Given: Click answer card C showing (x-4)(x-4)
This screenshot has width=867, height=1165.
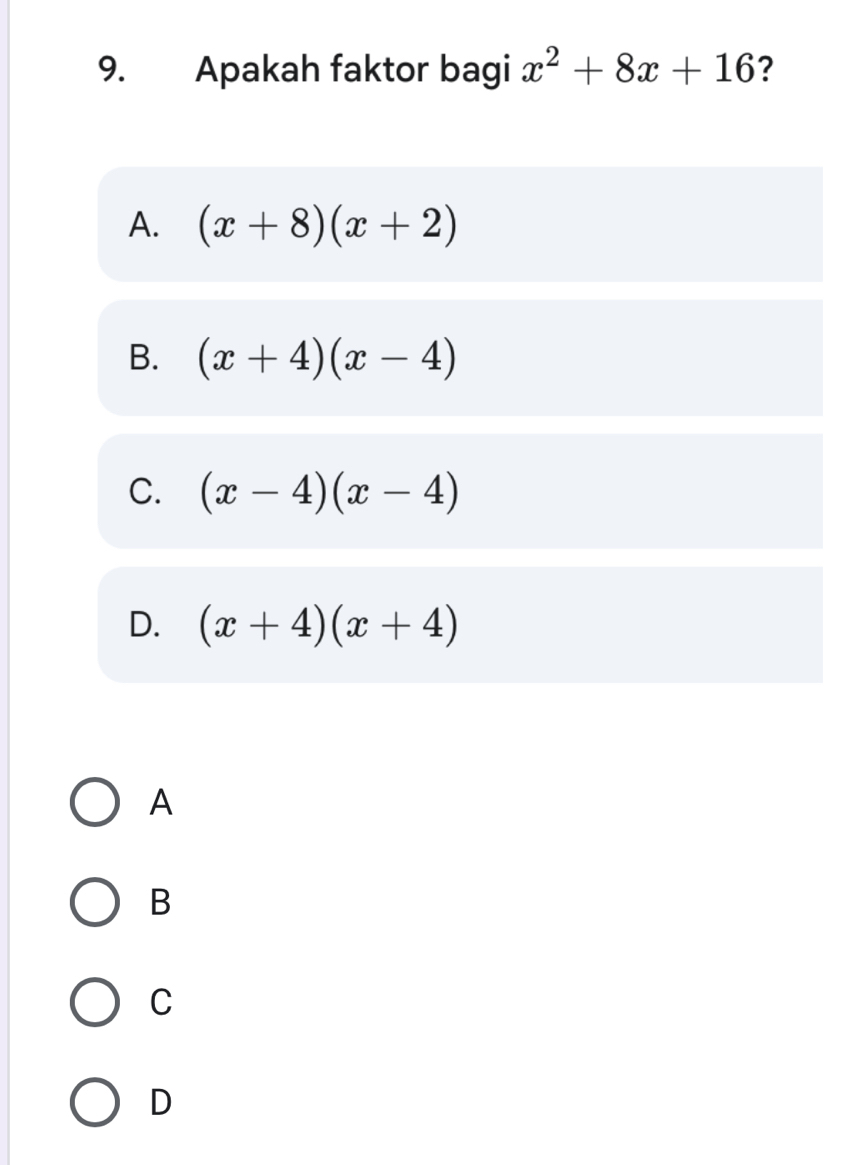Looking at the screenshot, I should pyautogui.click(x=460, y=490).
